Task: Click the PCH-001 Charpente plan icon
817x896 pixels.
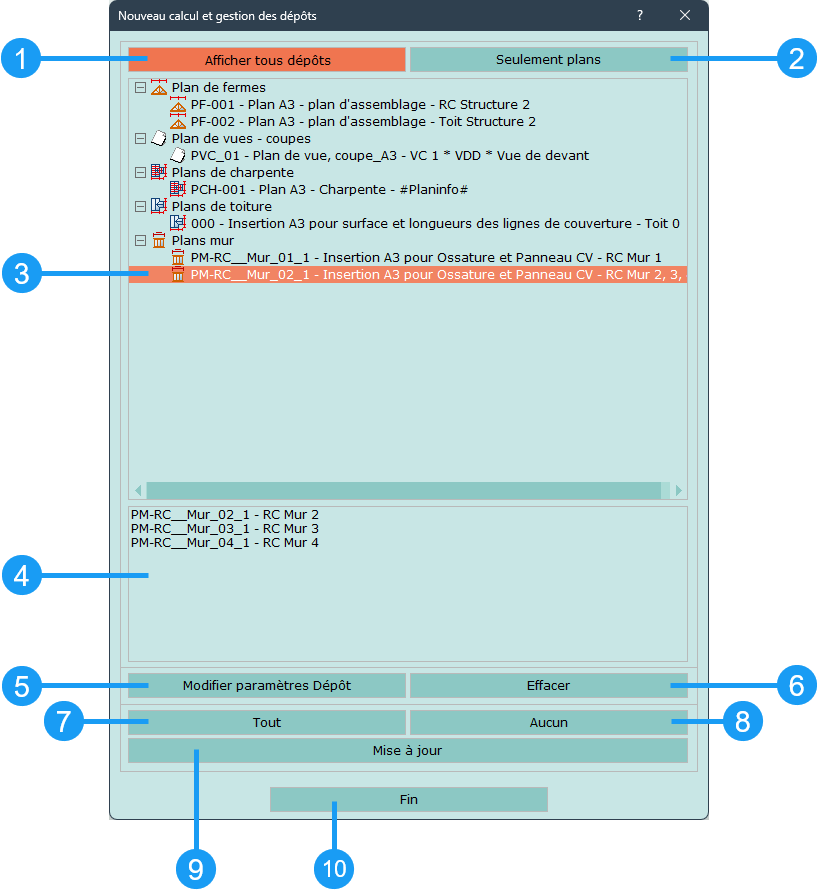Action: (x=178, y=189)
